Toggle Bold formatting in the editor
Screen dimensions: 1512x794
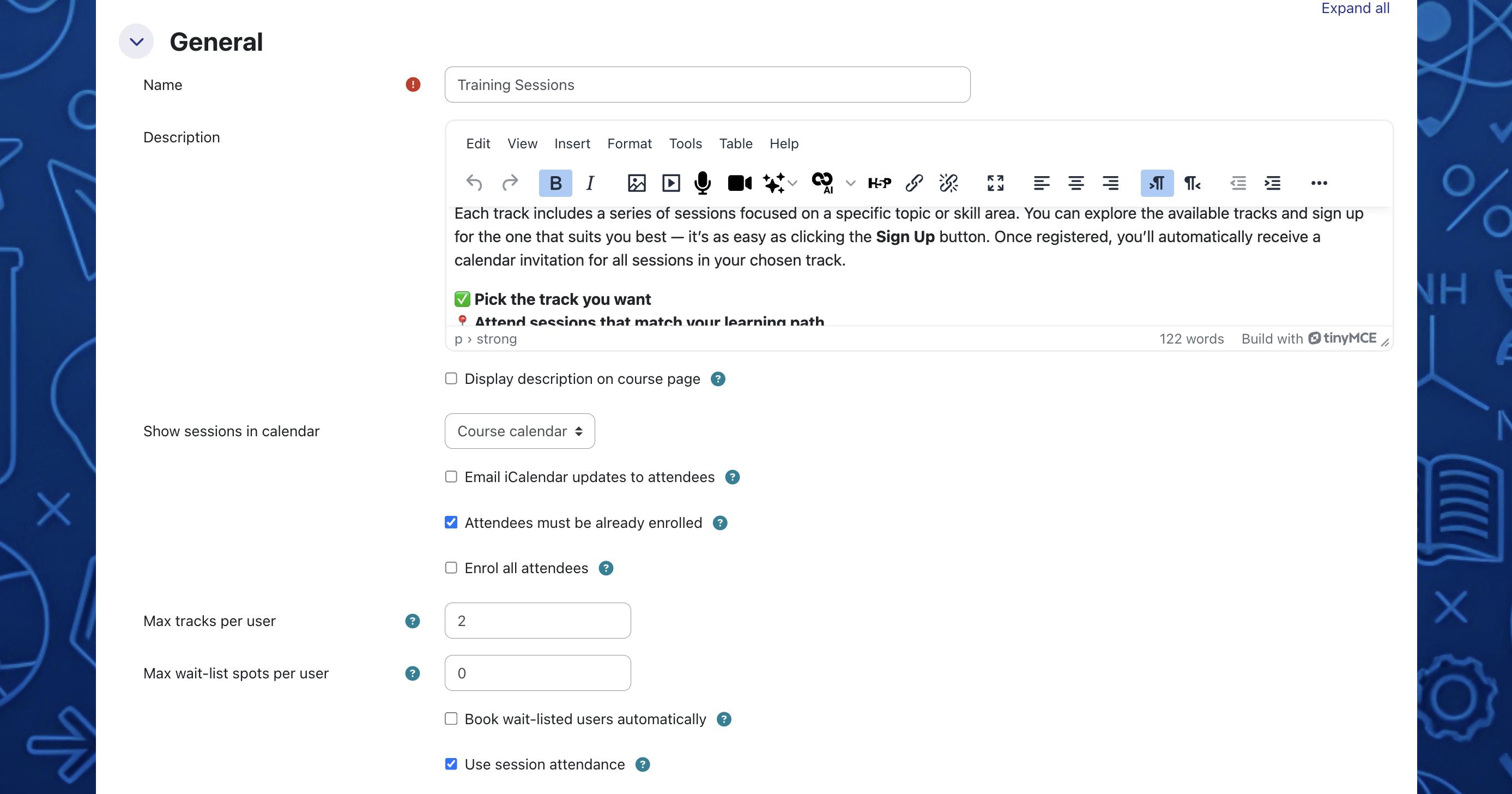(x=555, y=183)
